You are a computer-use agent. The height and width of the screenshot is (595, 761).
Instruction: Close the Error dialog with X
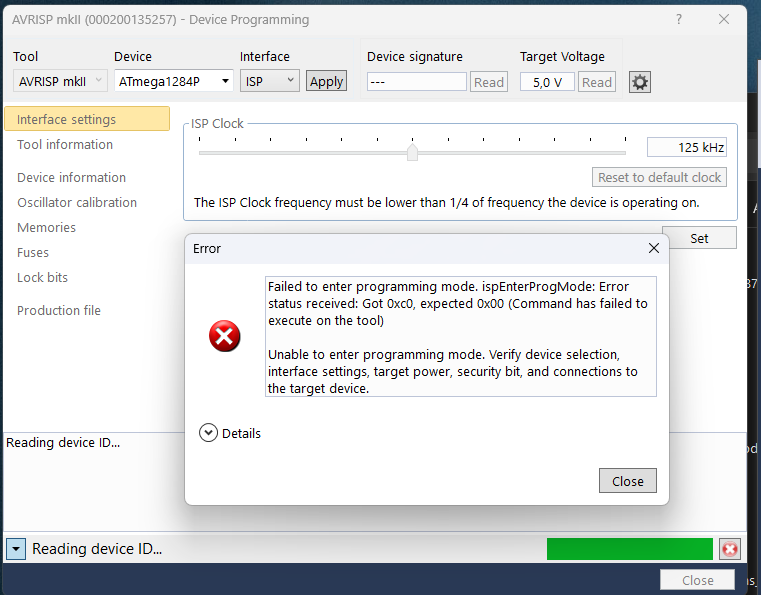click(x=654, y=248)
